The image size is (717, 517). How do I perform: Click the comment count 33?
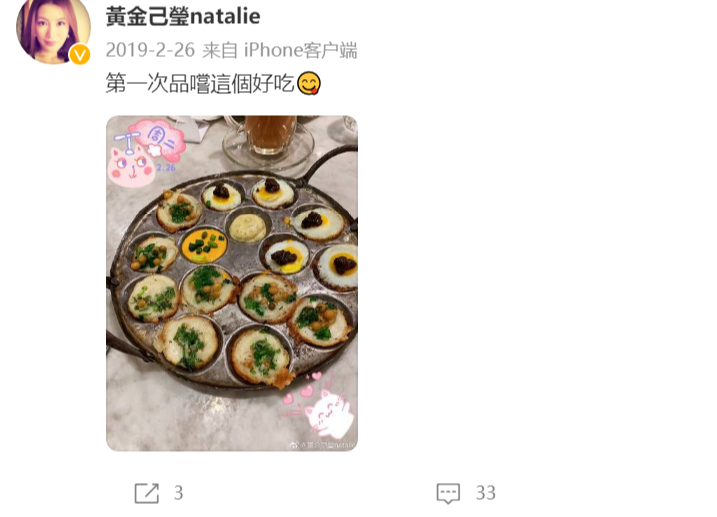point(486,493)
